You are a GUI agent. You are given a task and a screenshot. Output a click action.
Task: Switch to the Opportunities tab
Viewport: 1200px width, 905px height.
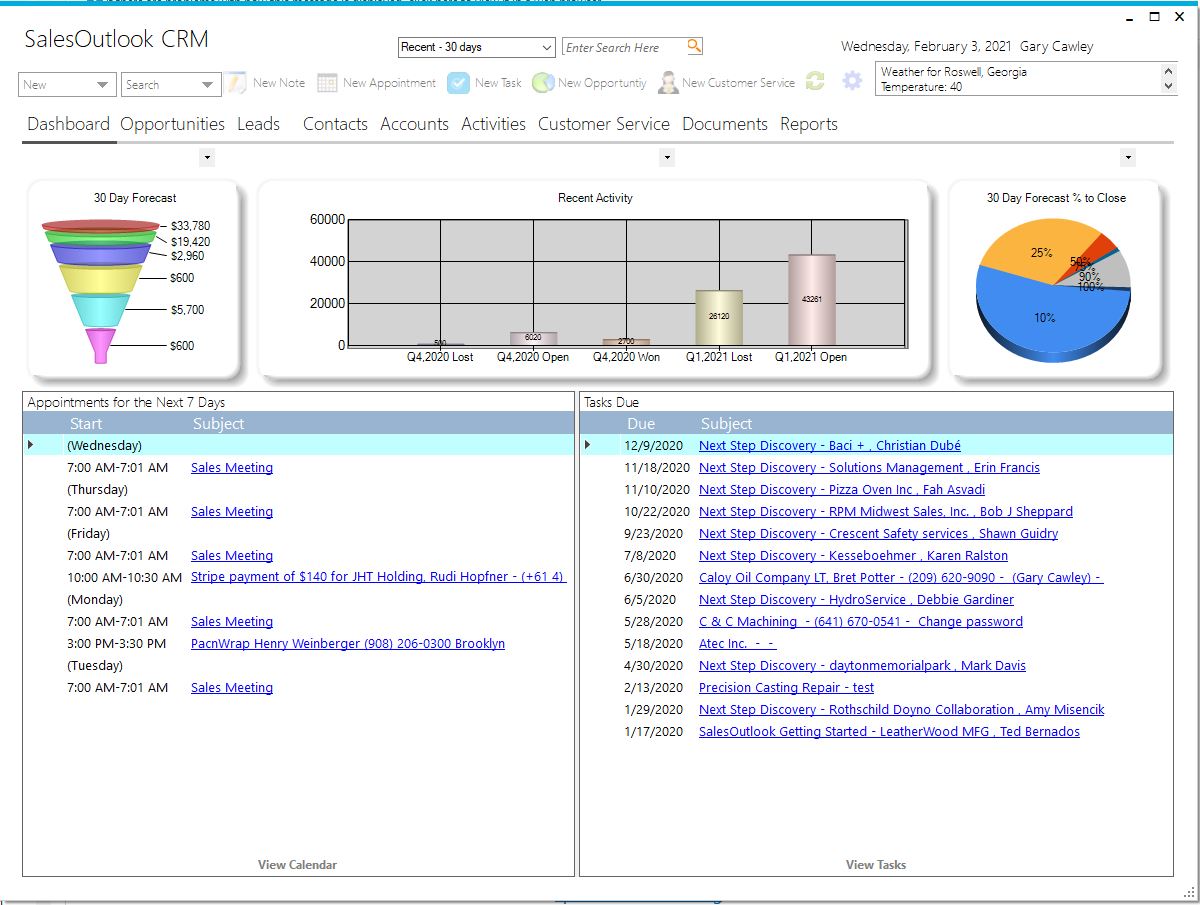(x=172, y=124)
